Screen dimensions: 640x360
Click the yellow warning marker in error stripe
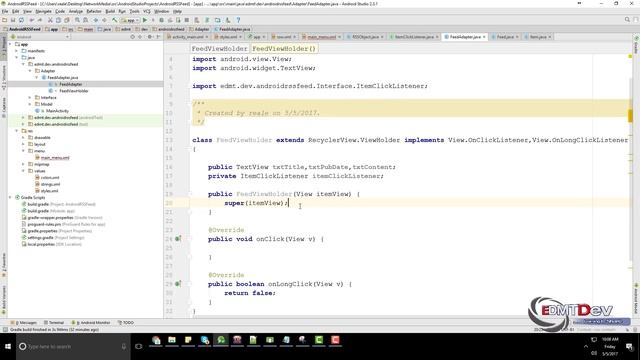tap(630, 116)
